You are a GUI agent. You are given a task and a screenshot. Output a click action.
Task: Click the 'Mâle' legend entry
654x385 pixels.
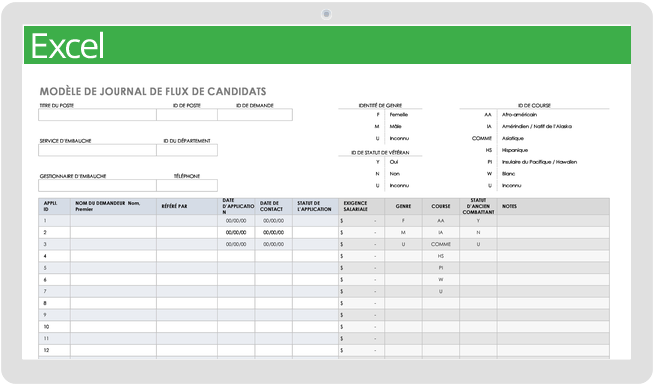[395, 126]
